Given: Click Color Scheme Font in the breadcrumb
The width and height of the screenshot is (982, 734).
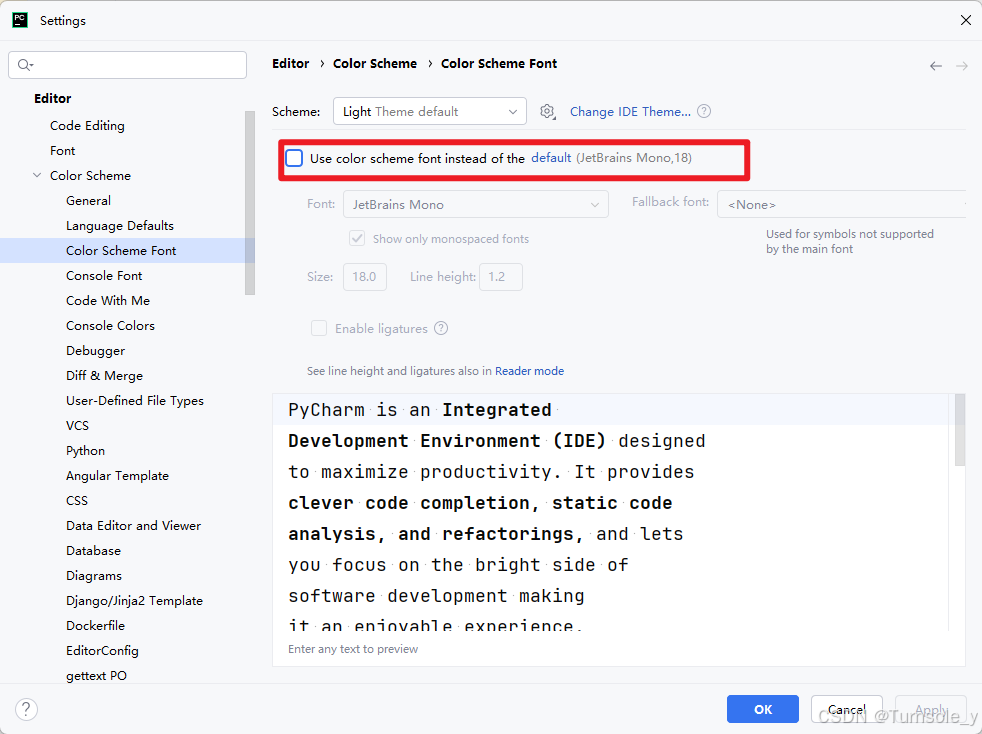Looking at the screenshot, I should pos(499,63).
